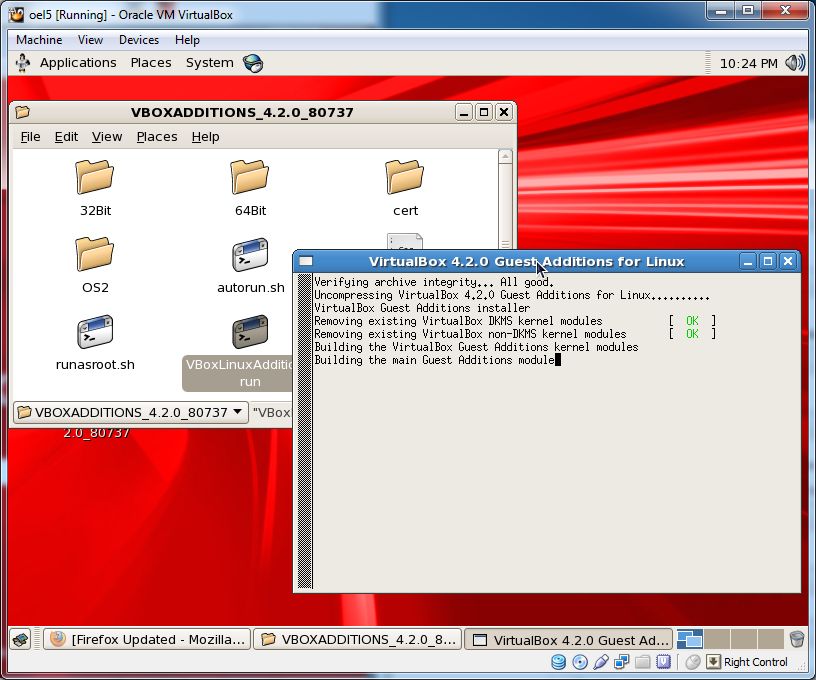Open the GNOME Places menu on the top panel

[151, 63]
